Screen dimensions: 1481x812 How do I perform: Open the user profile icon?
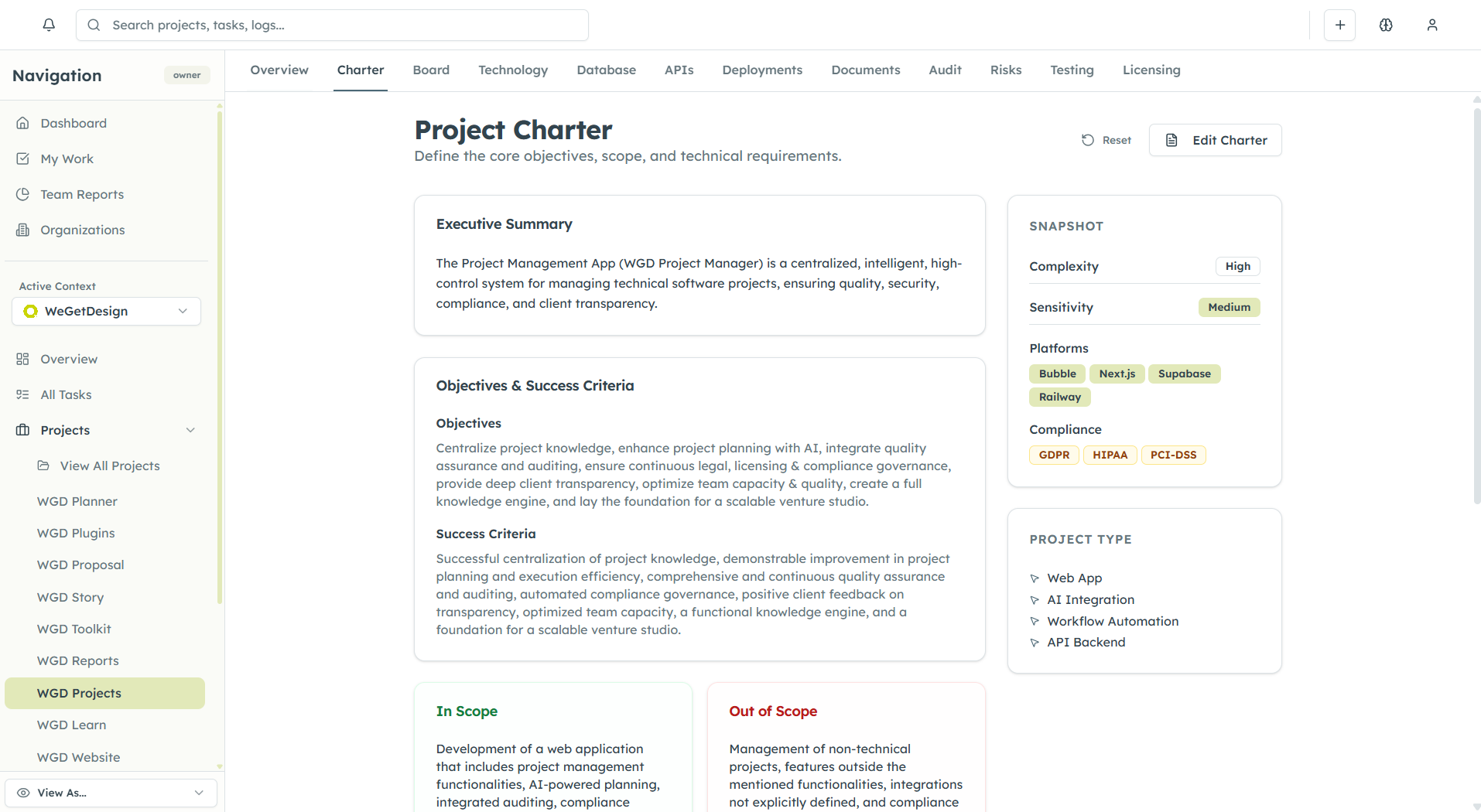click(1432, 25)
